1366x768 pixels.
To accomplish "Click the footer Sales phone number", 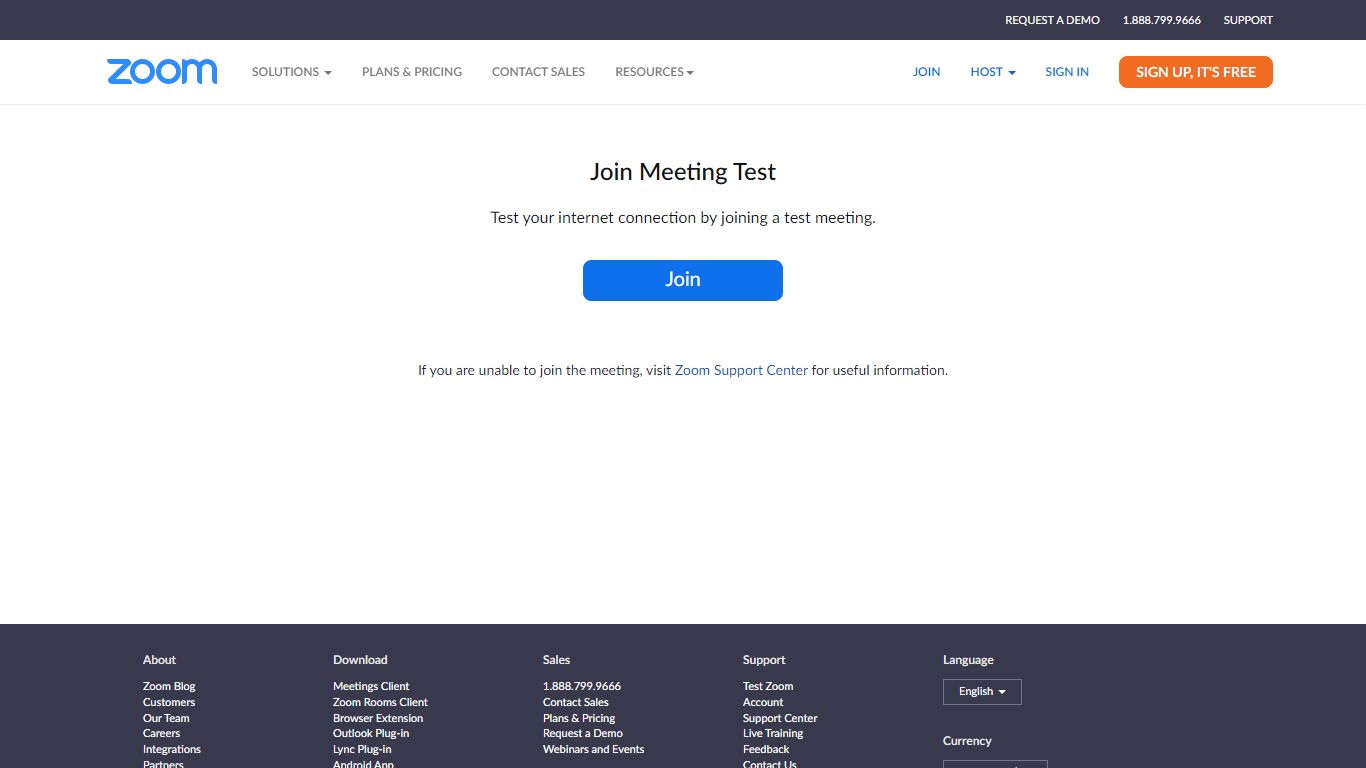I will coord(582,686).
